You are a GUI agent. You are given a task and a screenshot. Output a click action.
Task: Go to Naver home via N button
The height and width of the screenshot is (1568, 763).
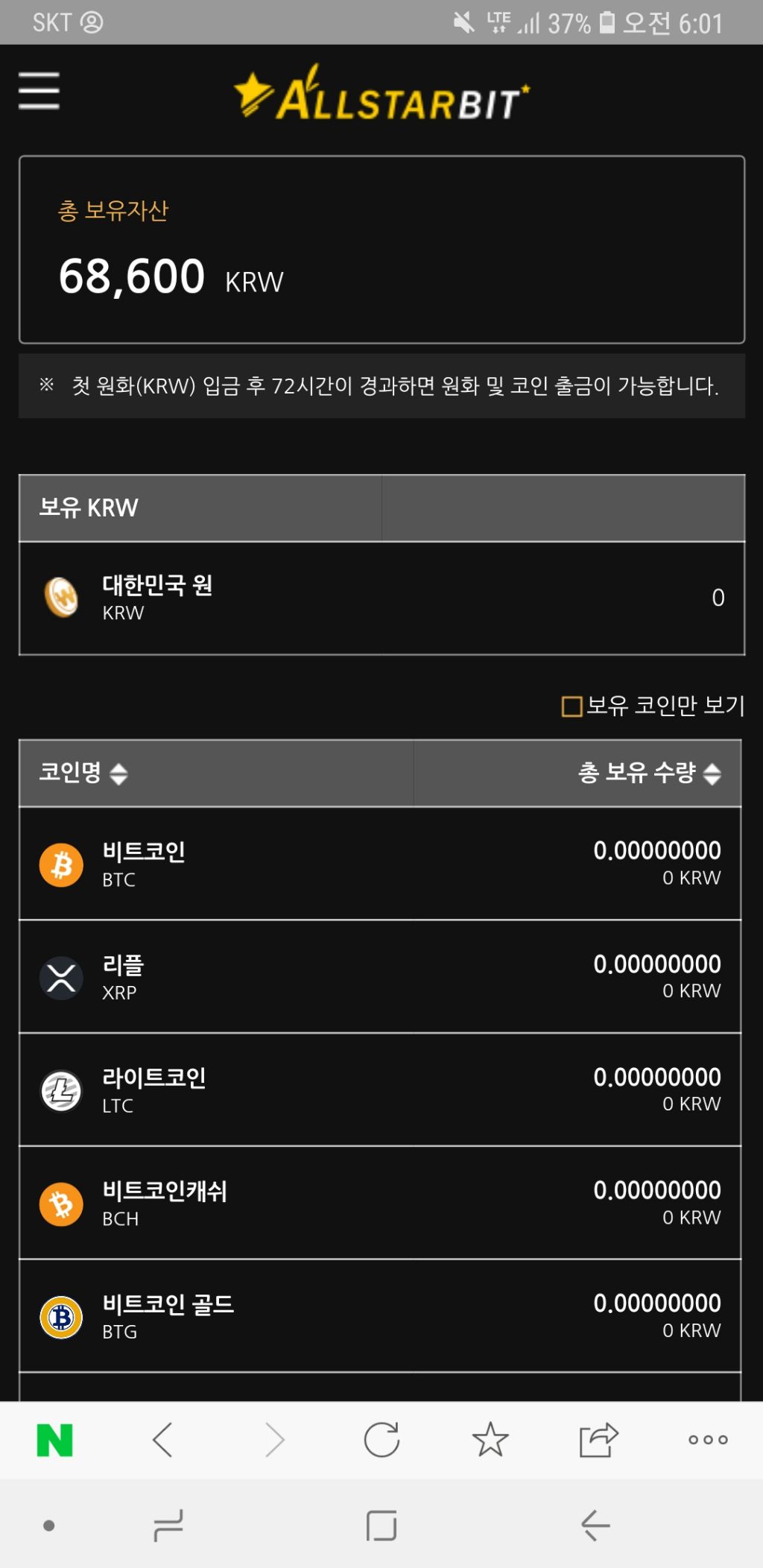pos(54,1440)
